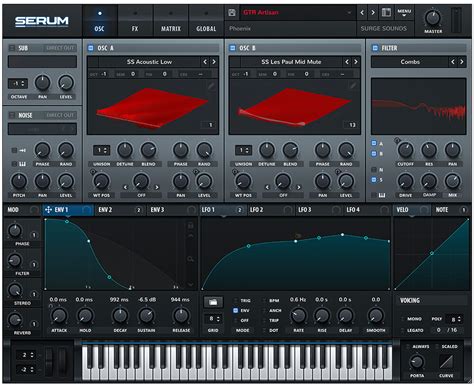Enable MONO voicing checkbox
This screenshot has width=474, height=386.
[403, 319]
